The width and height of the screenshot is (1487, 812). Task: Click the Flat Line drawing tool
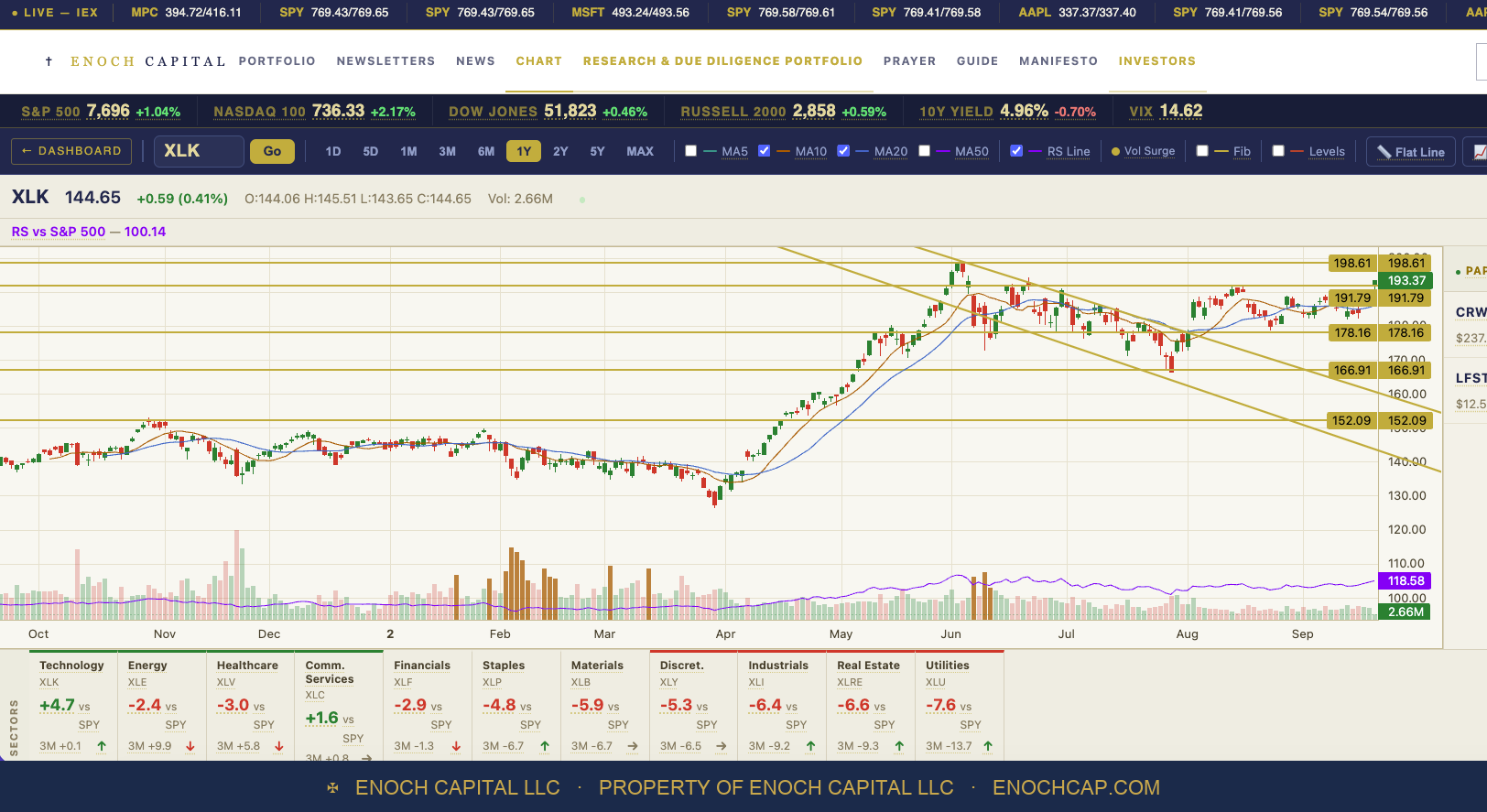(x=1411, y=152)
